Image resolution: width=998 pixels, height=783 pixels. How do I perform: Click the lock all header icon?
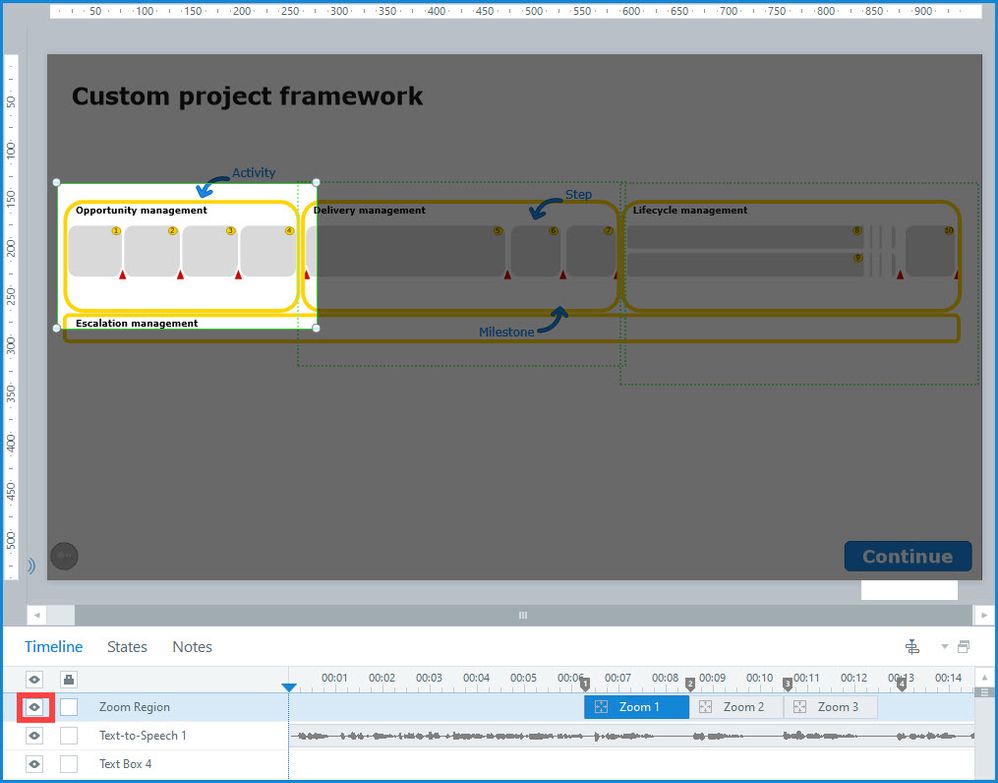(x=69, y=680)
